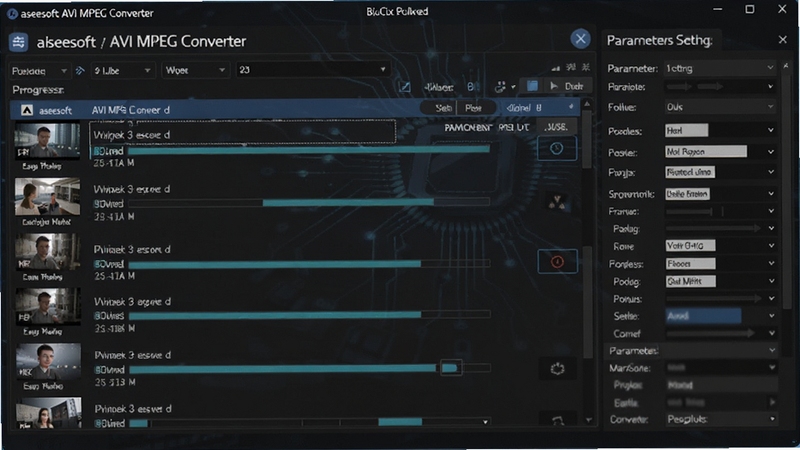This screenshot has height=450, width=800.
Task: Open the Woee dropdown
Action: (194, 70)
